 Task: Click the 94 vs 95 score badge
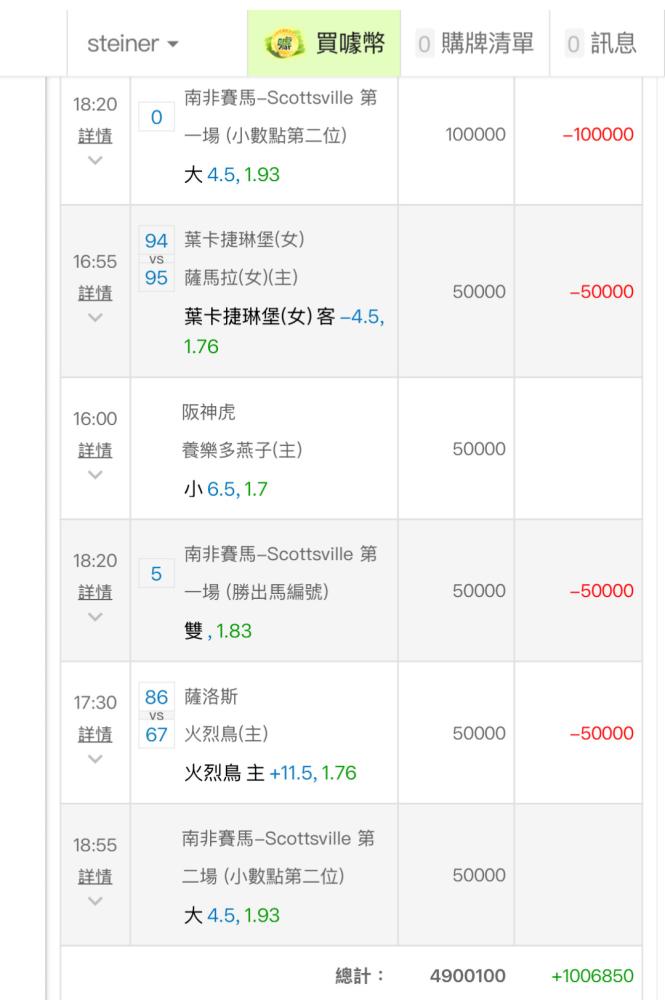point(156,258)
